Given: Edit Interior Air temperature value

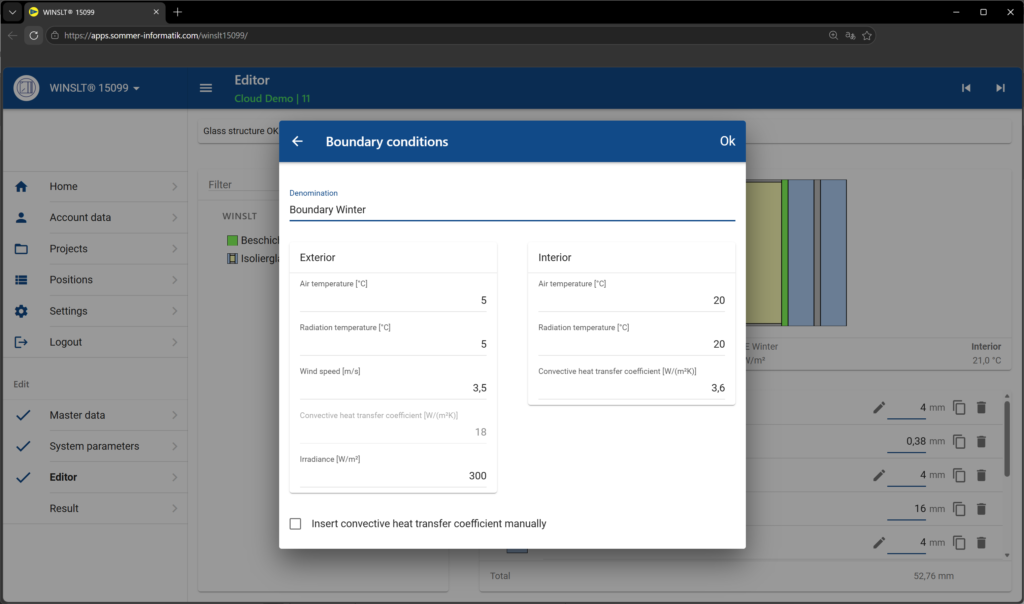Looking at the screenshot, I should 632,300.
